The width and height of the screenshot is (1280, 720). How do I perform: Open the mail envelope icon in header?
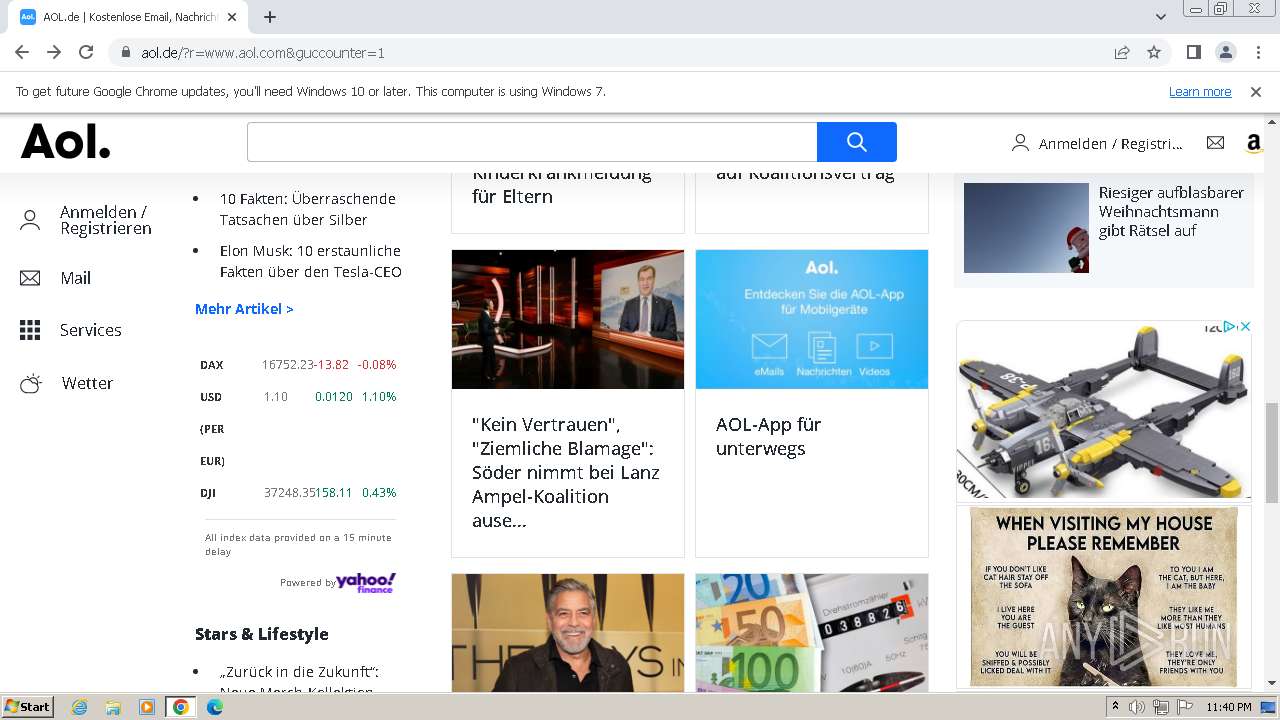point(1215,143)
